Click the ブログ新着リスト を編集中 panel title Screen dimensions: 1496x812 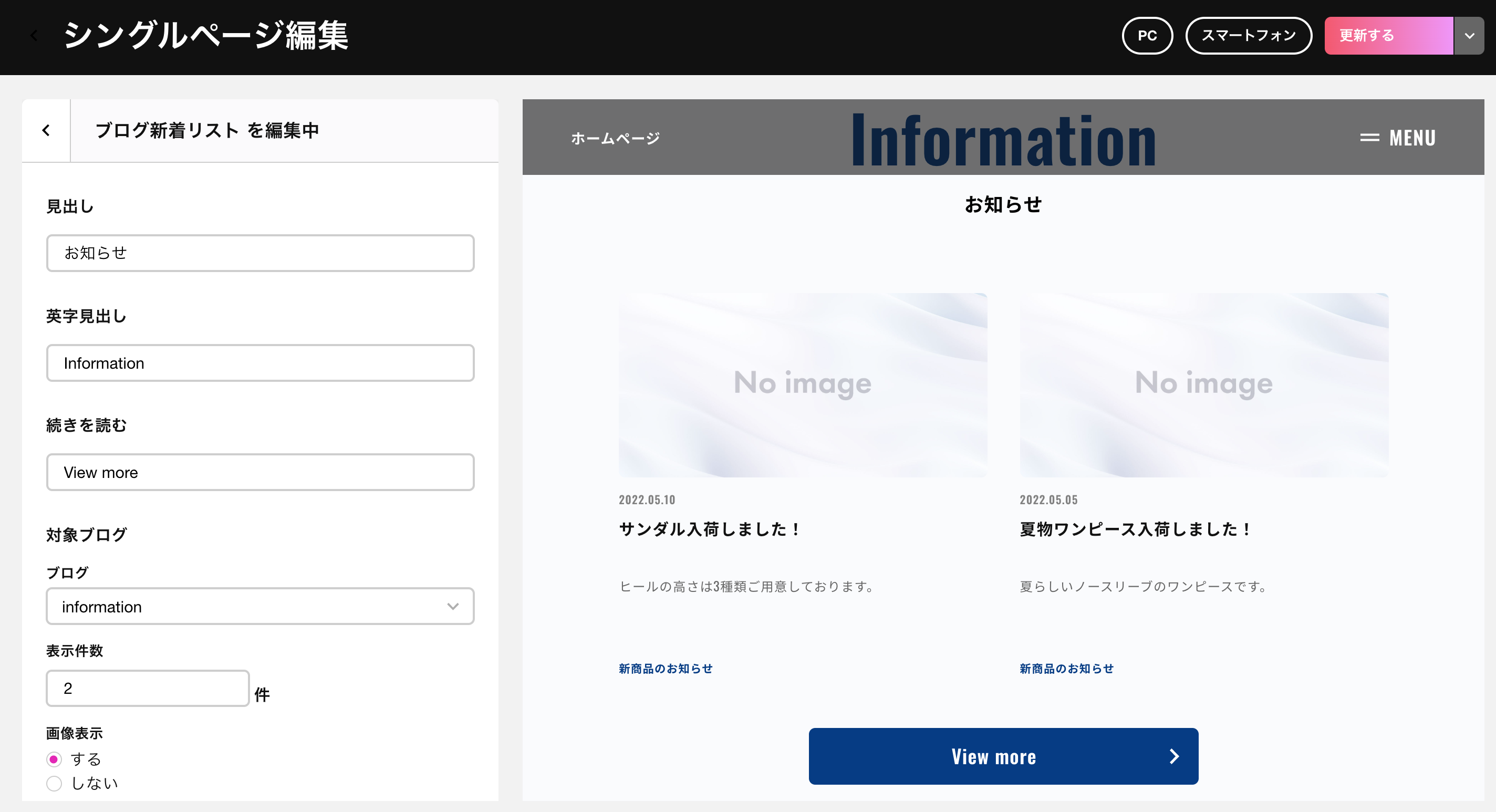pos(207,130)
